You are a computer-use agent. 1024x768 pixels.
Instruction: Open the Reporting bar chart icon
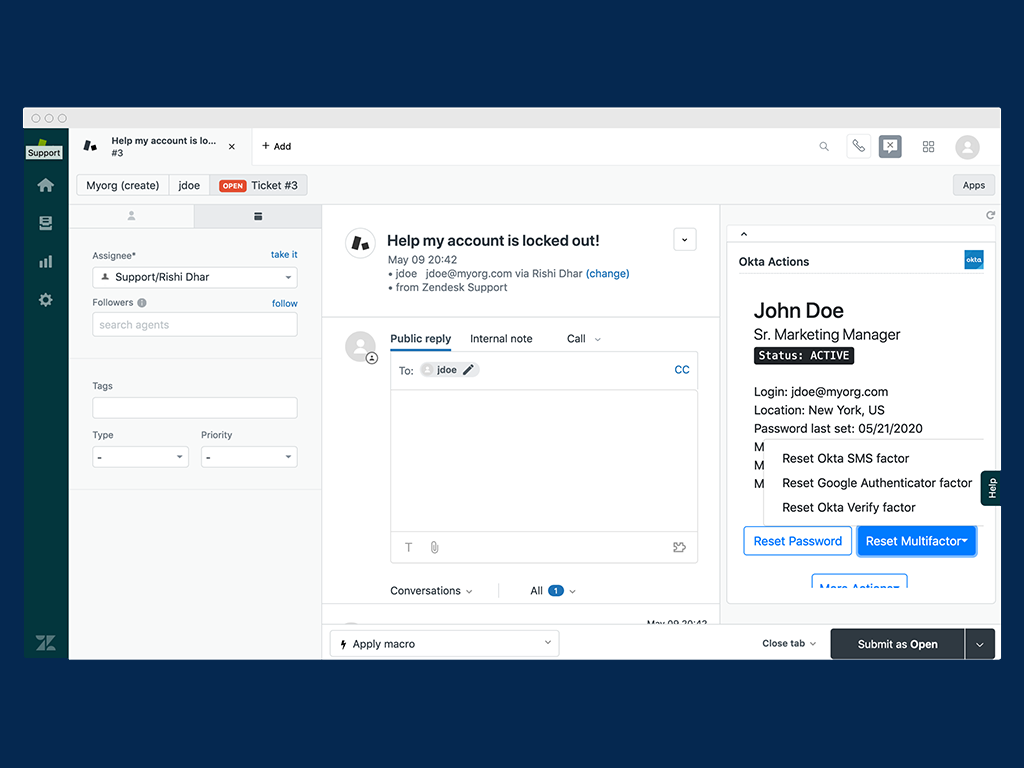point(45,262)
